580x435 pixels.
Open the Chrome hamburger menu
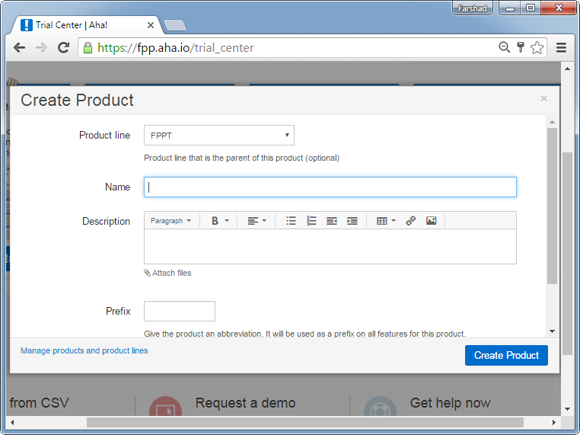(x=561, y=47)
